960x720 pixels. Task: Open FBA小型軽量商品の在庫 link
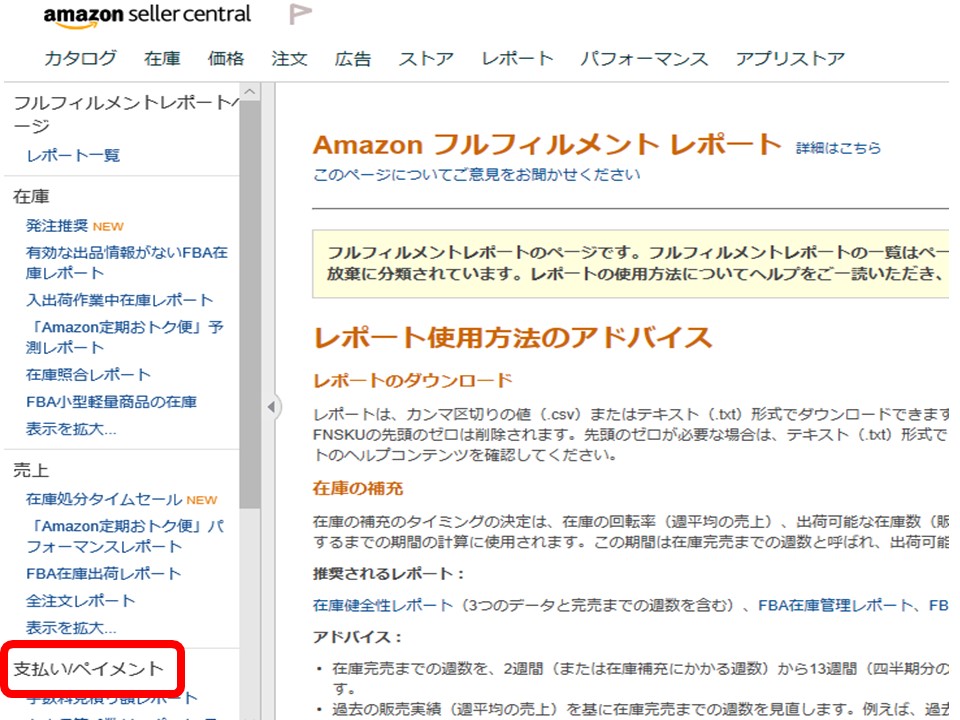(x=111, y=402)
